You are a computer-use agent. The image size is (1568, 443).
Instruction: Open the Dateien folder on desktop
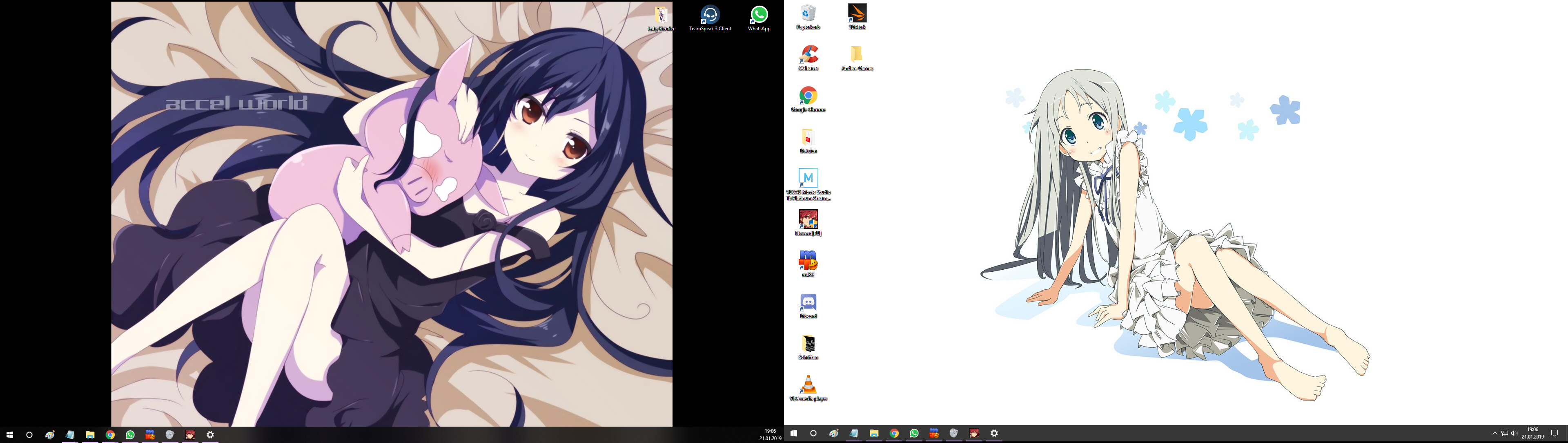pos(808,138)
